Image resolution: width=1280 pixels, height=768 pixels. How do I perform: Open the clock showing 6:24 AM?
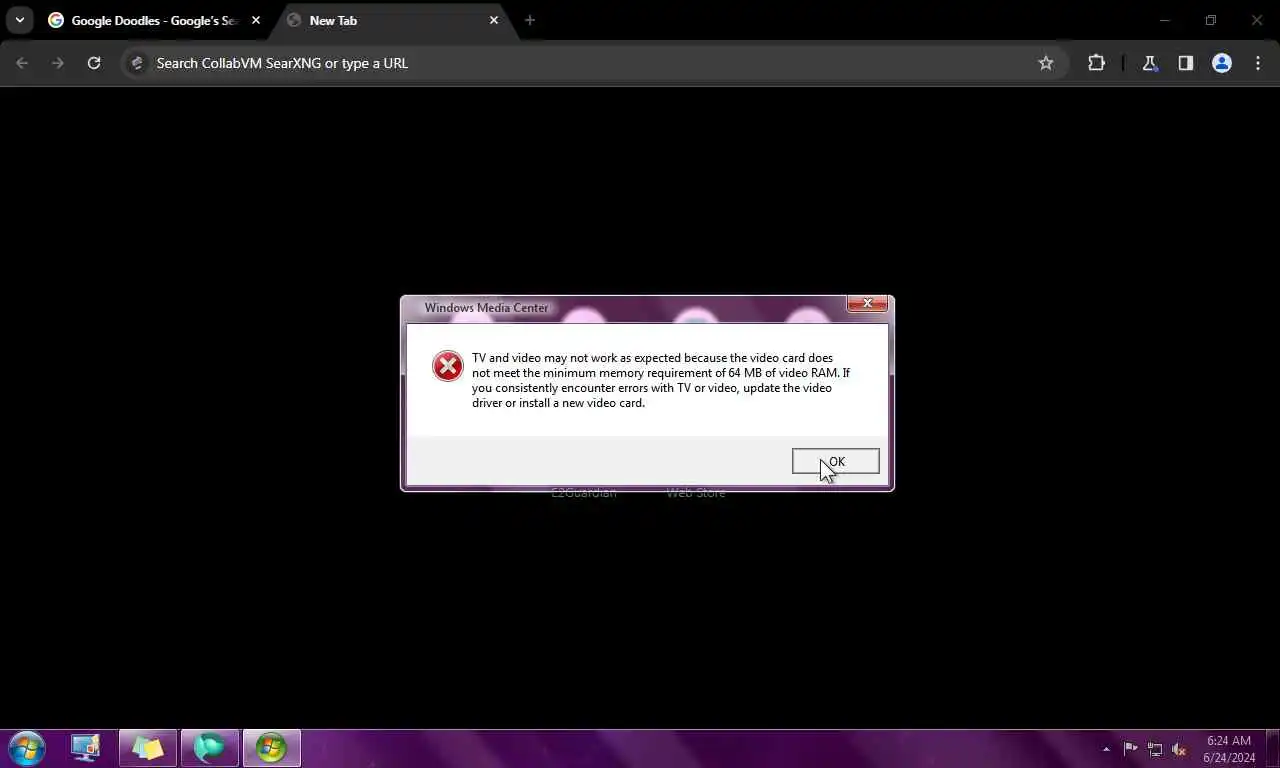pyautogui.click(x=1229, y=749)
